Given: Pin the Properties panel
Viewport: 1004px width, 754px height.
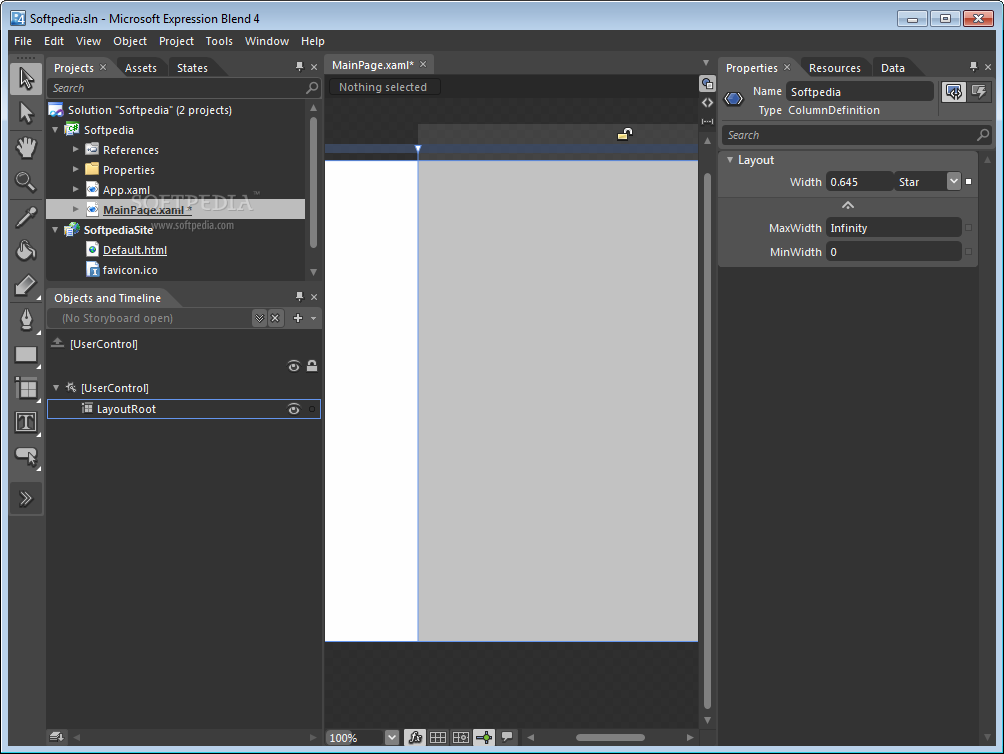Looking at the screenshot, I should (x=973, y=67).
